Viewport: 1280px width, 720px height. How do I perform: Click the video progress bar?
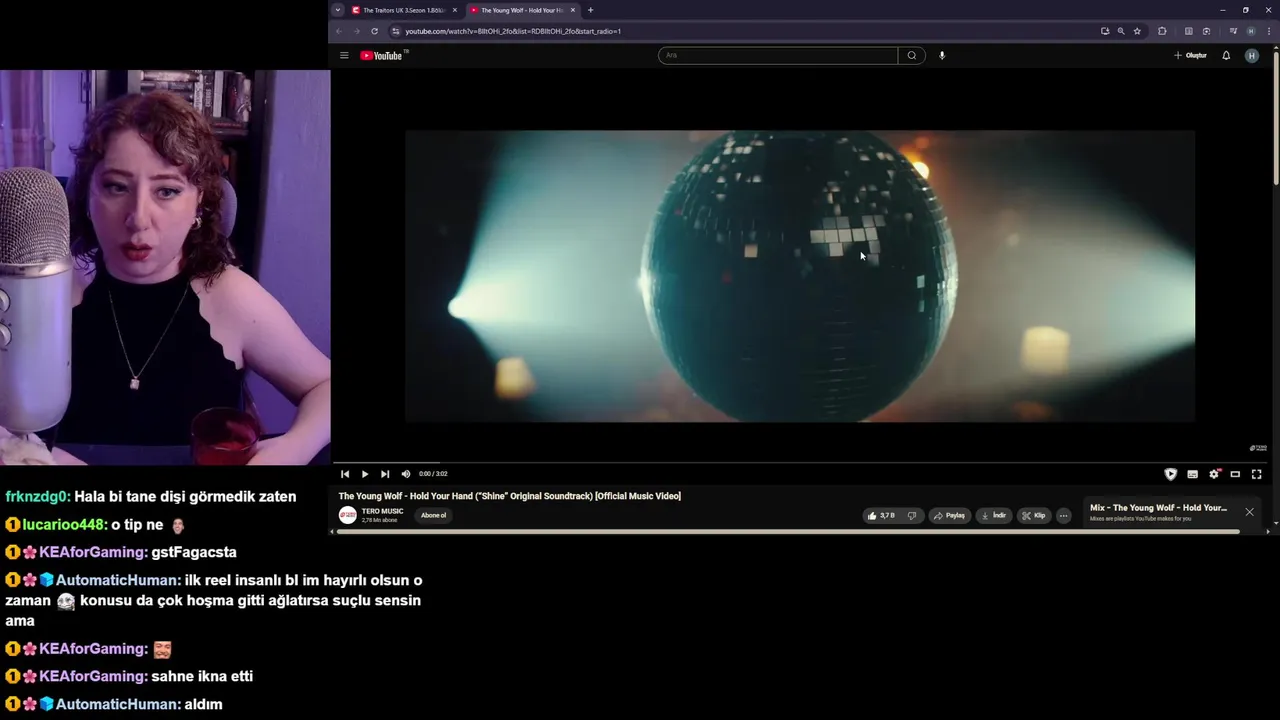pos(800,463)
